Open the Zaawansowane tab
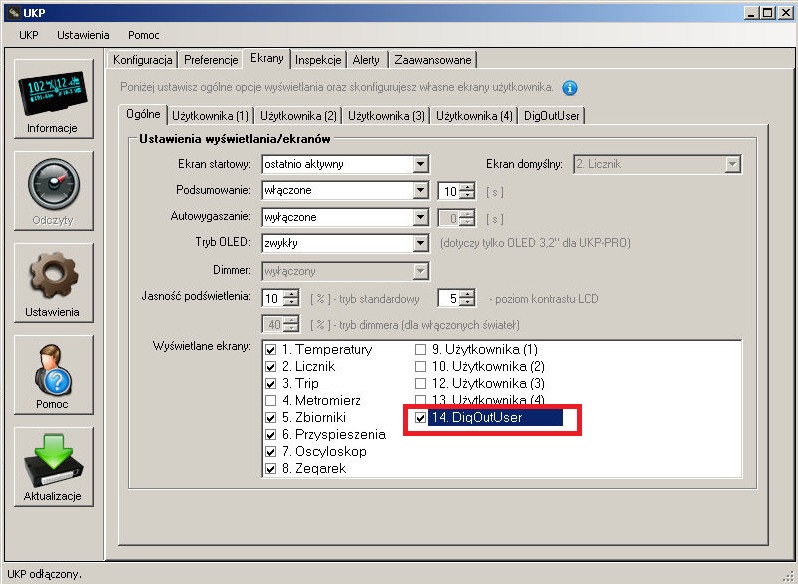798x584 pixels. coord(432,60)
